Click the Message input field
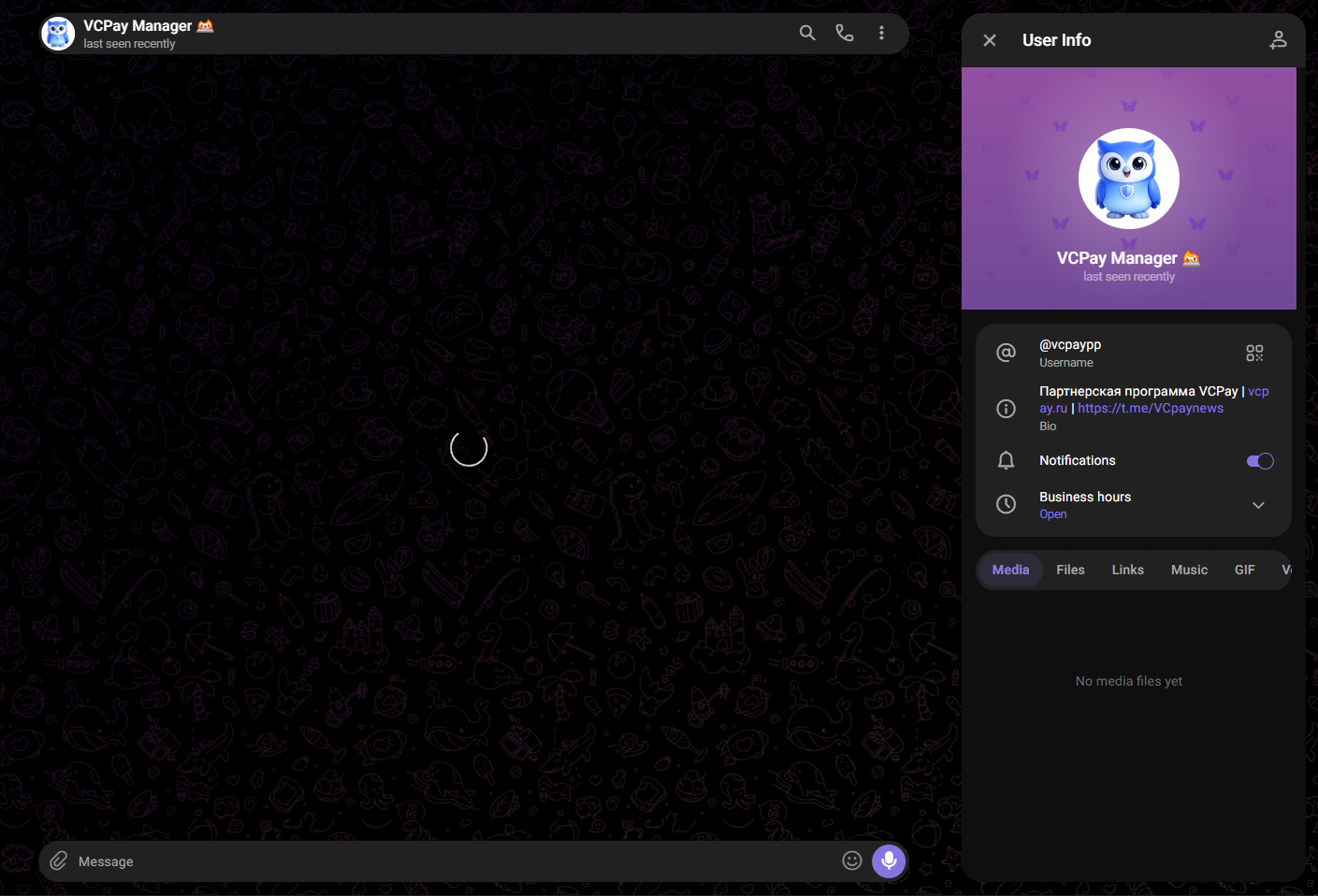 [x=453, y=861]
